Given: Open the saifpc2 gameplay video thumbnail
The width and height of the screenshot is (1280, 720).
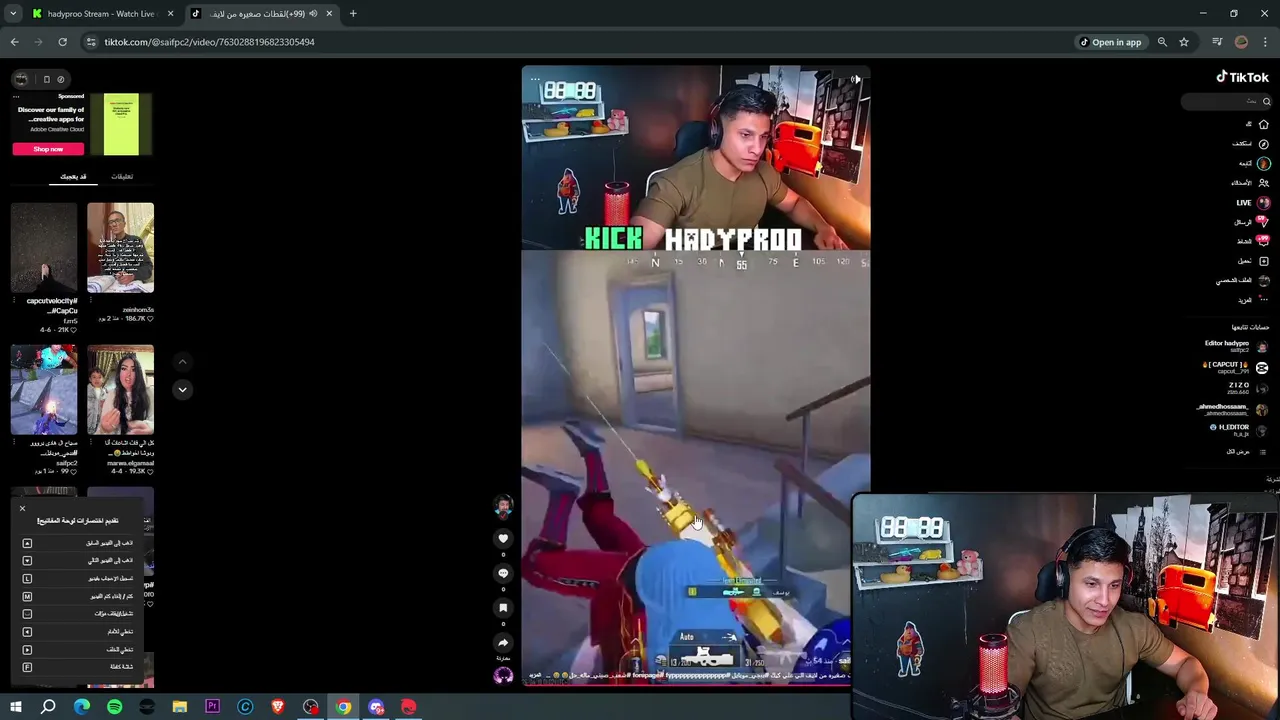Looking at the screenshot, I should pyautogui.click(x=44, y=390).
